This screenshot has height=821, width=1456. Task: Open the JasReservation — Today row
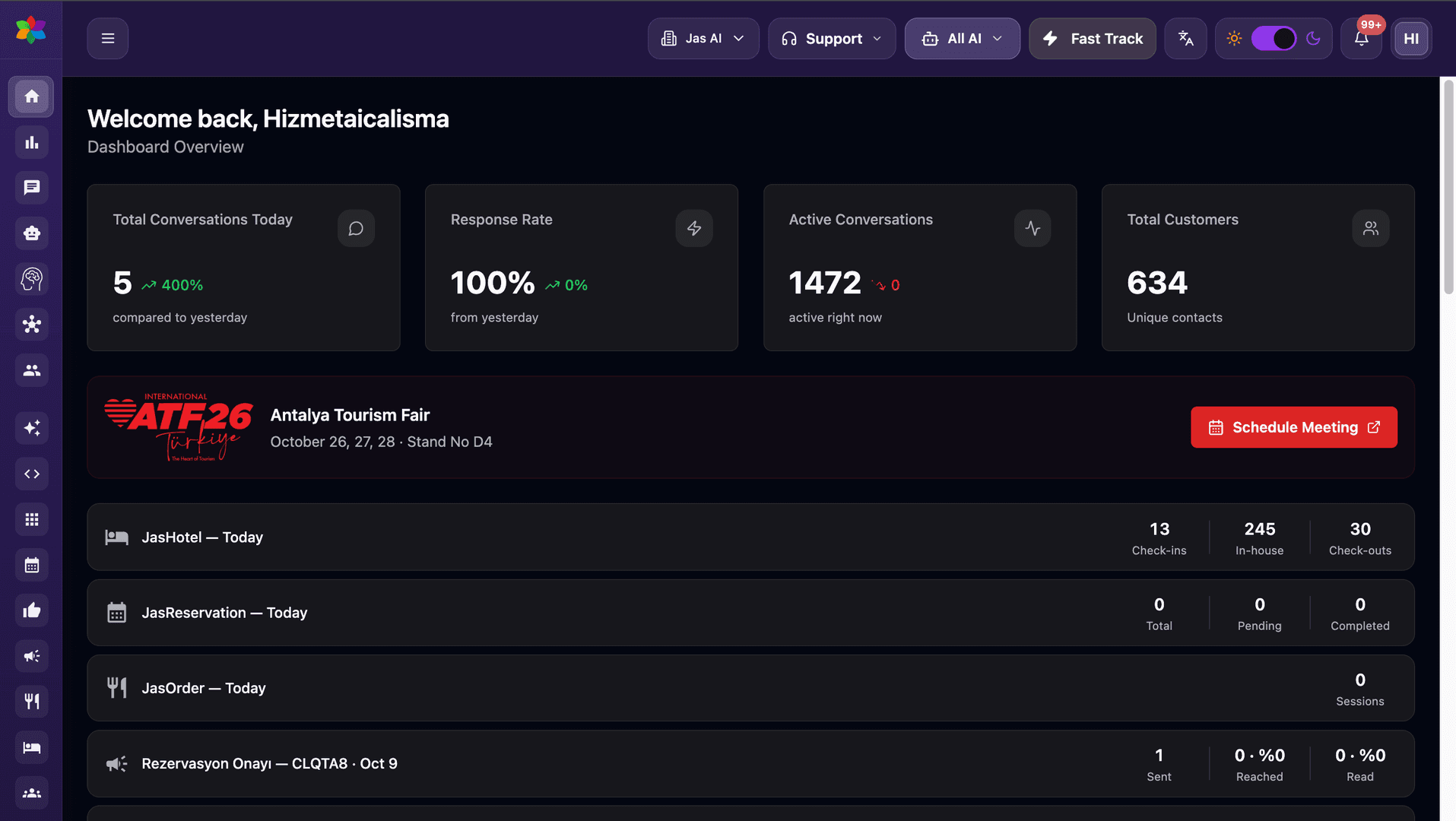click(x=750, y=613)
